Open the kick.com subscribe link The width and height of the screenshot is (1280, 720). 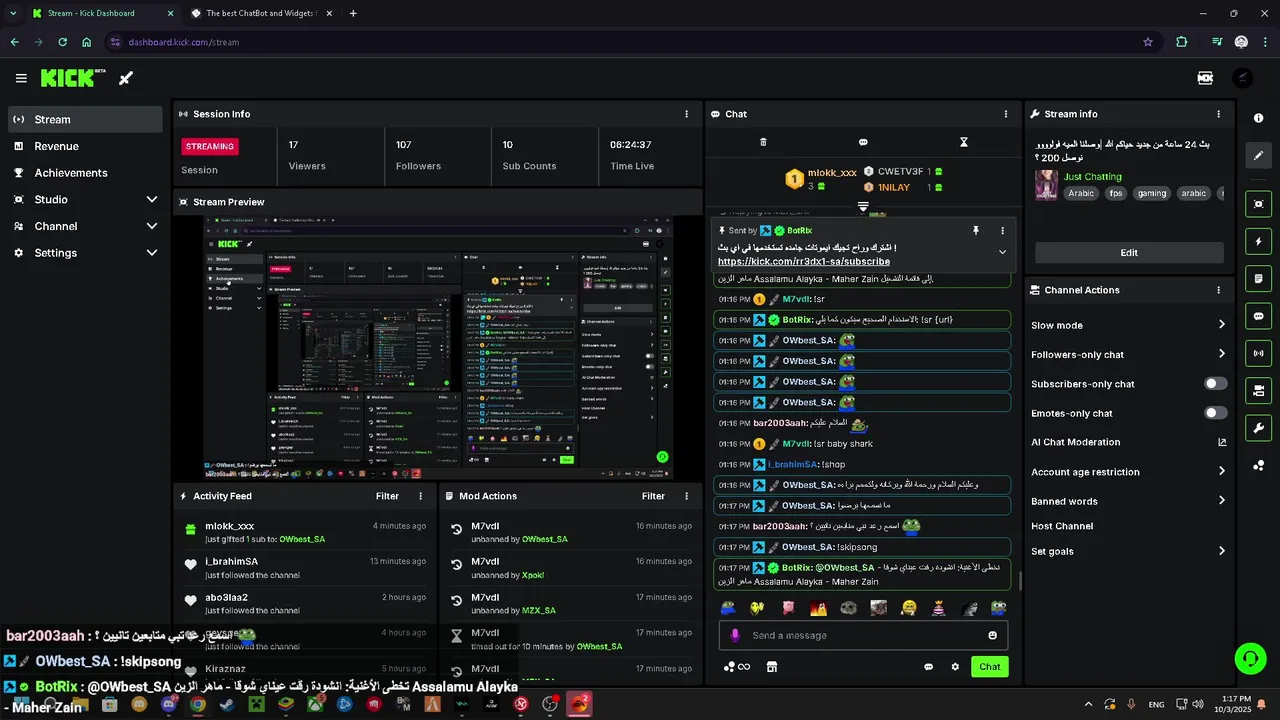pos(804,261)
